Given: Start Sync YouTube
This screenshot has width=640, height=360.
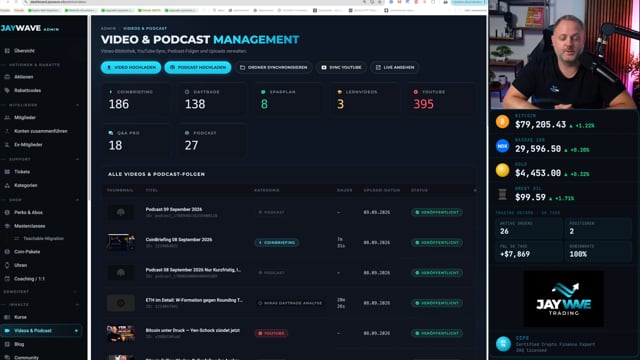Looking at the screenshot, I should point(341,67).
